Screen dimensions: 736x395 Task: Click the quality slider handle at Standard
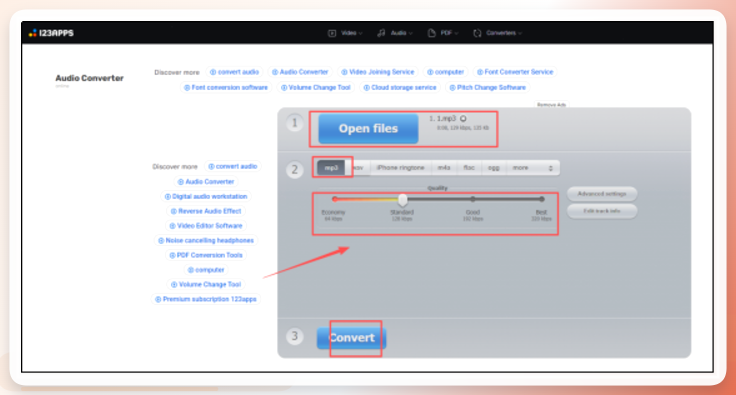coord(403,200)
